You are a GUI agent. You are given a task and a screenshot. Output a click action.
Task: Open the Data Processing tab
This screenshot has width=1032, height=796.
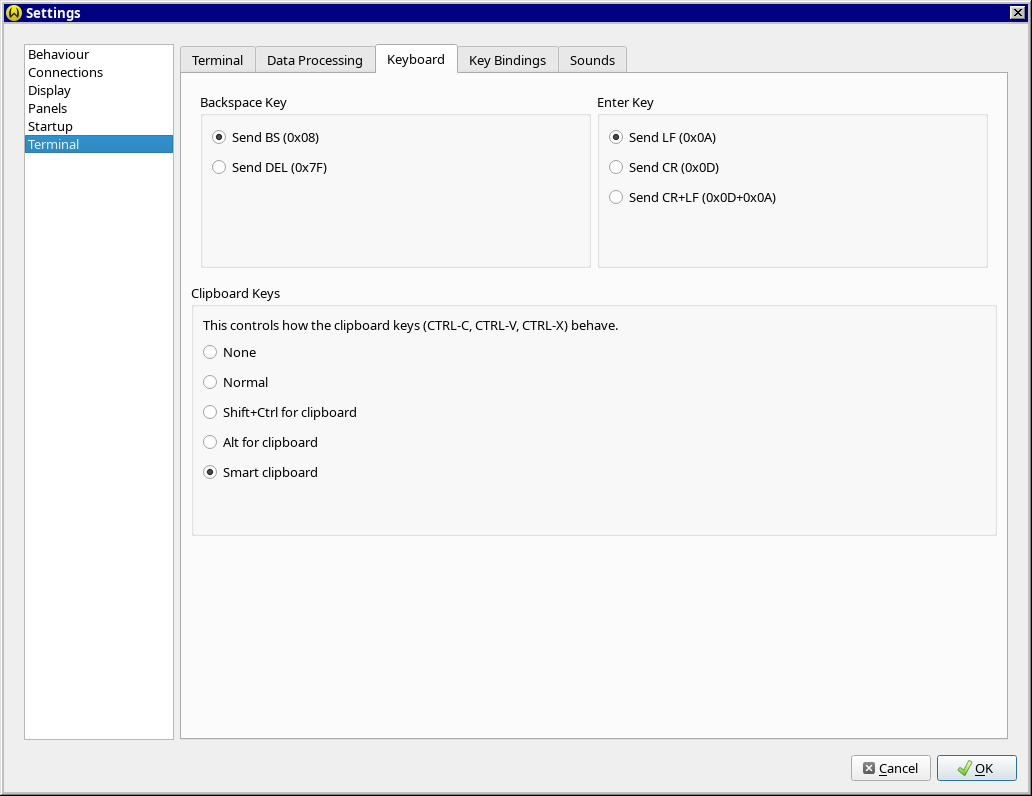[x=314, y=60]
